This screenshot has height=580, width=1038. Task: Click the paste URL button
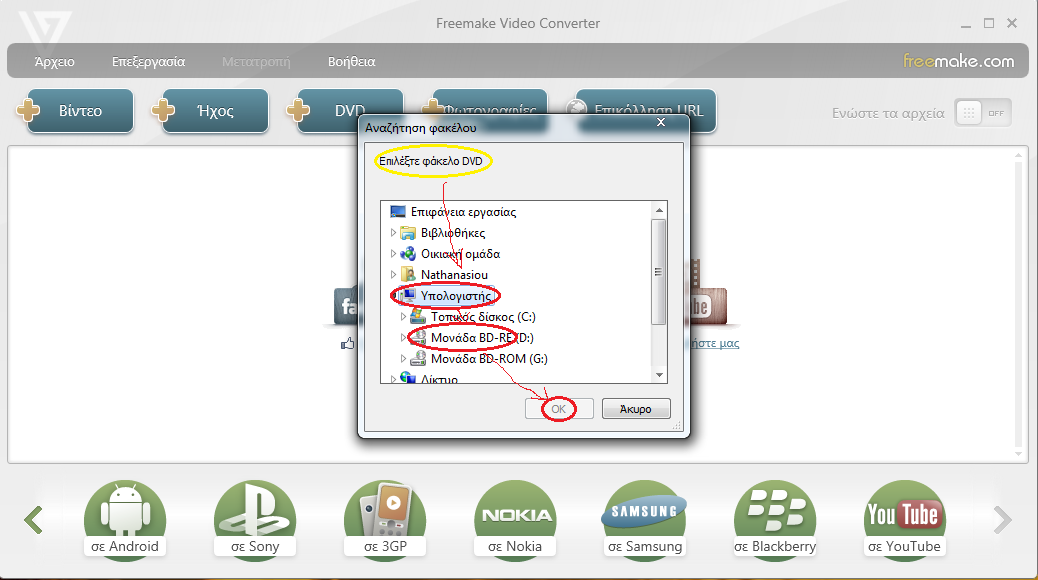point(646,106)
